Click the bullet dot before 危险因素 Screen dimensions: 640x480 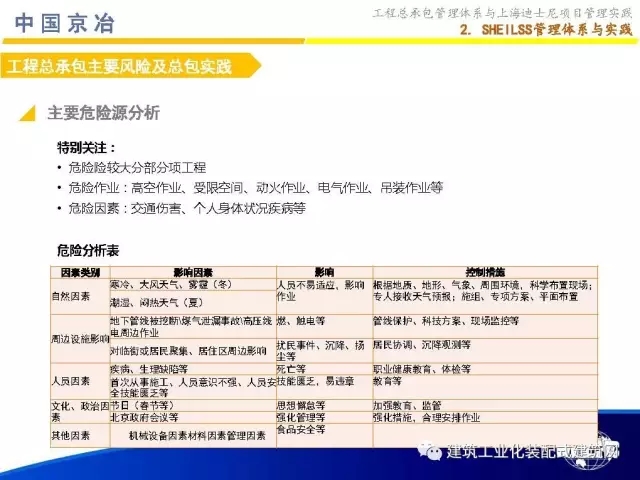point(62,207)
